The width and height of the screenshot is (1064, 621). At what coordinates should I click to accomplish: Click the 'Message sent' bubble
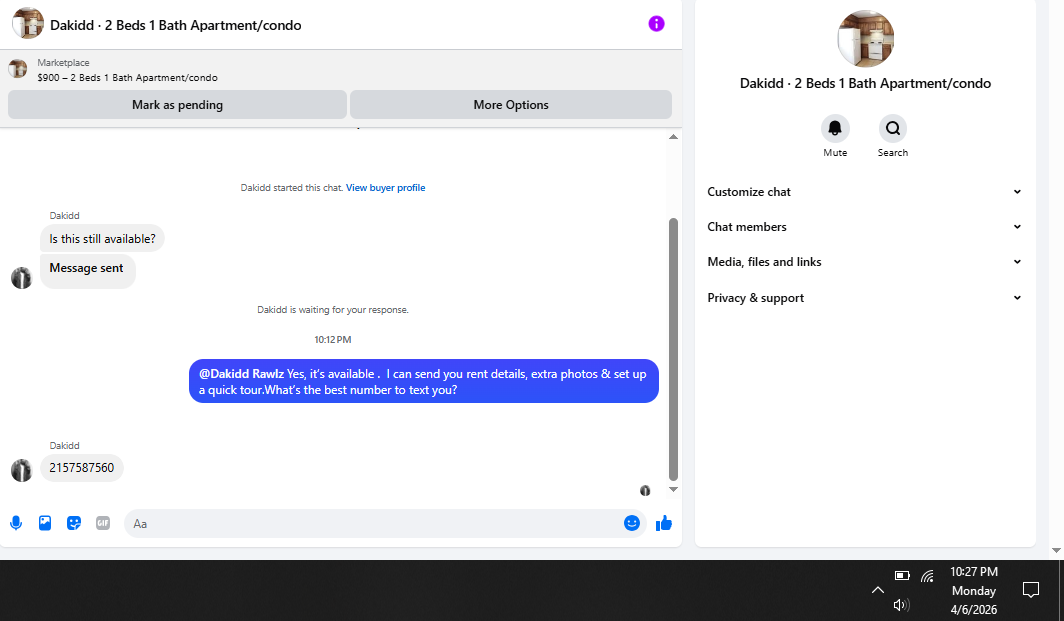pyautogui.click(x=88, y=271)
